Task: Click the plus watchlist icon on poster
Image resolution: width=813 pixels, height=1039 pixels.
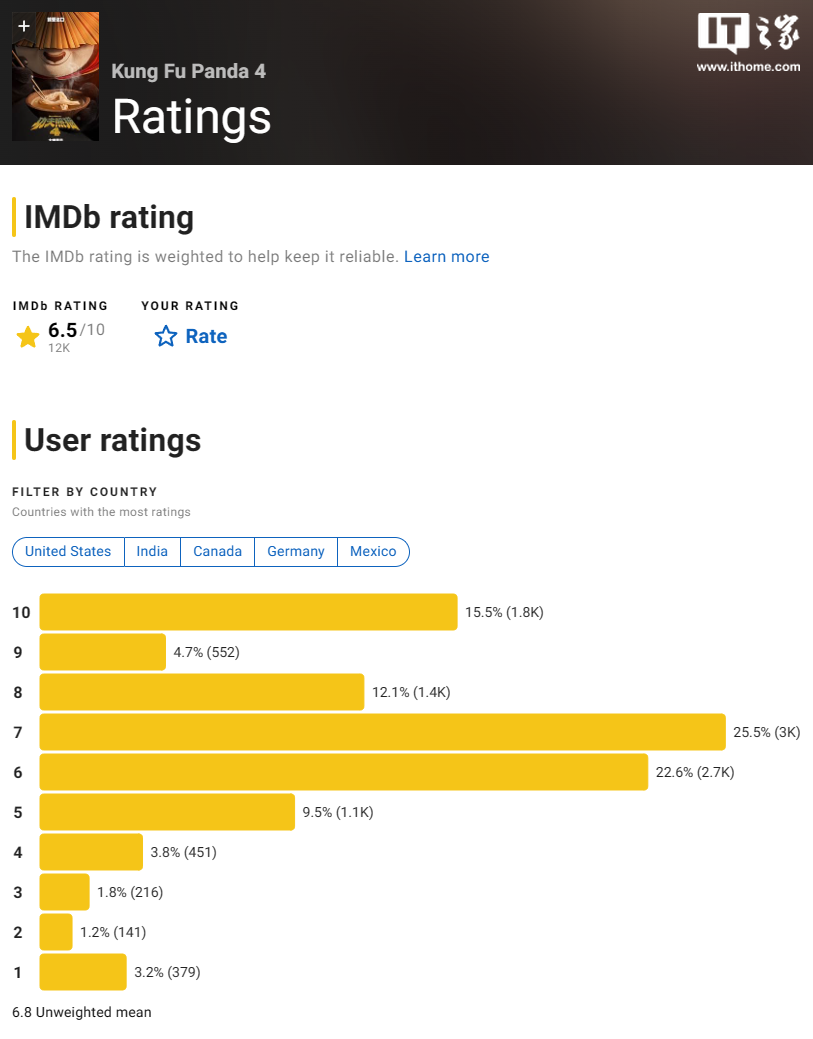Action: [x=24, y=26]
